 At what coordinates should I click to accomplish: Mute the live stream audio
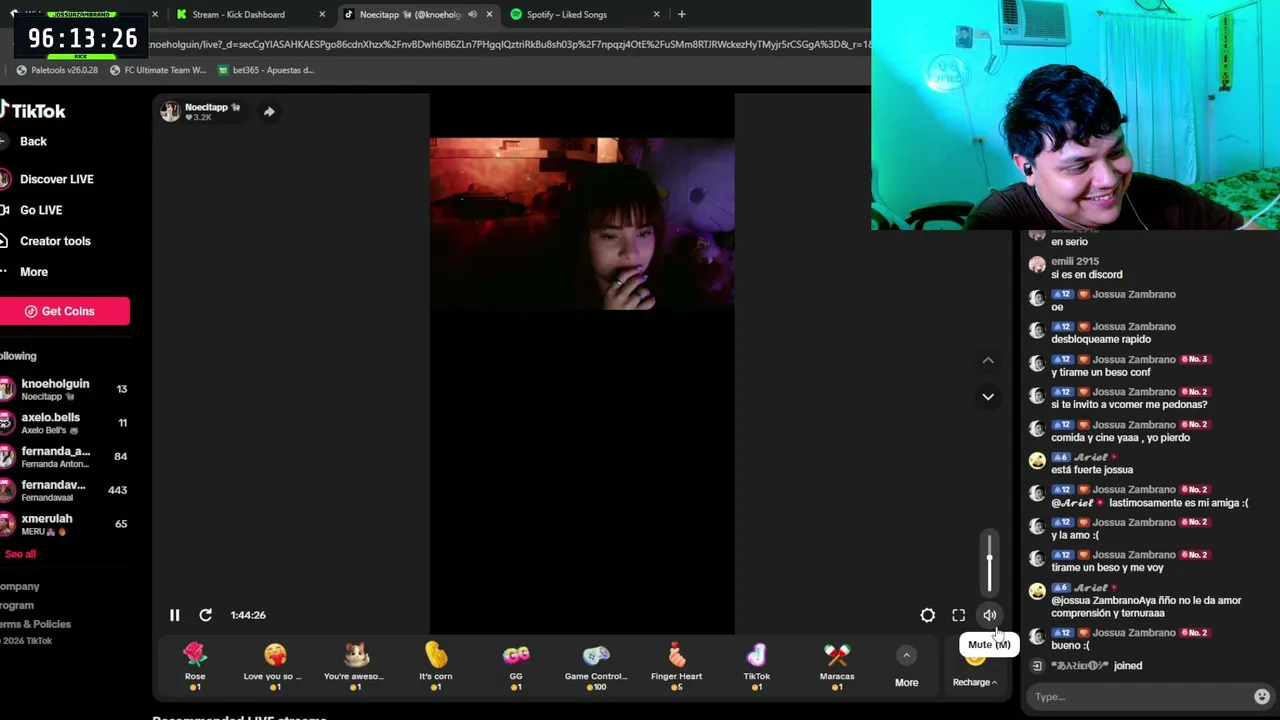tap(989, 615)
